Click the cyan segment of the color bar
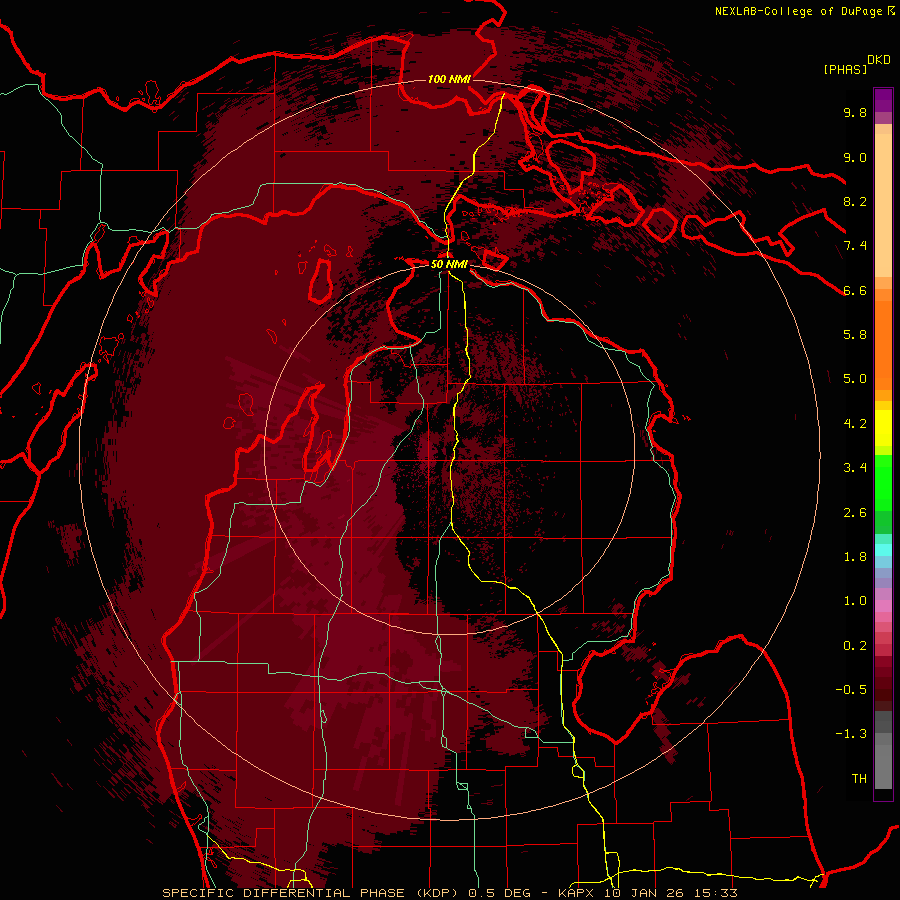 [883, 549]
